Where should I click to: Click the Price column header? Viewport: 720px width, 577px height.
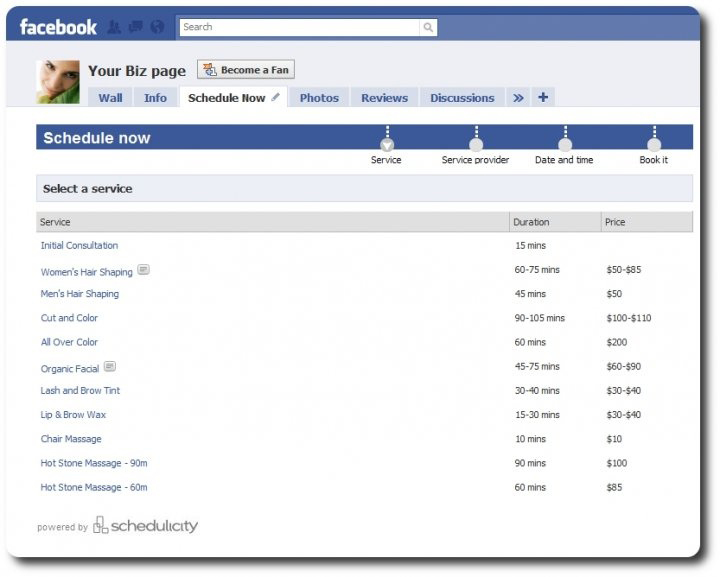[647, 222]
